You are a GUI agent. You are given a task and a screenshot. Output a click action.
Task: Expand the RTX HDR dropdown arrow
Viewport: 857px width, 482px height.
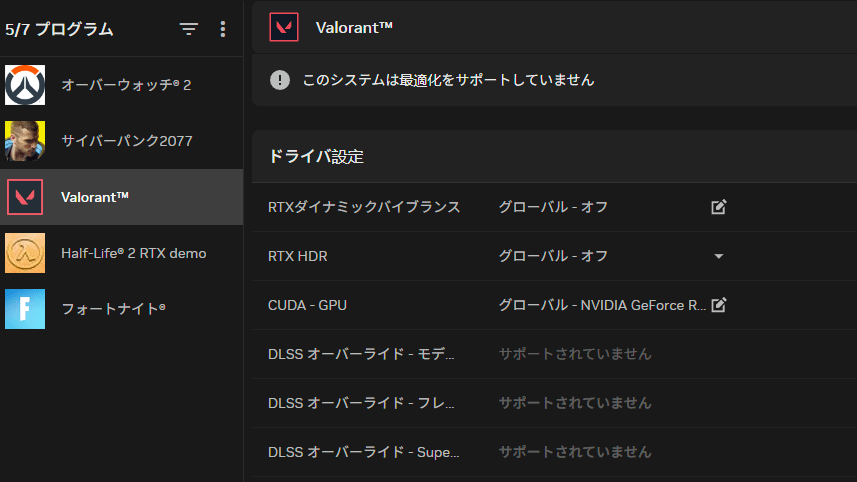coord(718,256)
